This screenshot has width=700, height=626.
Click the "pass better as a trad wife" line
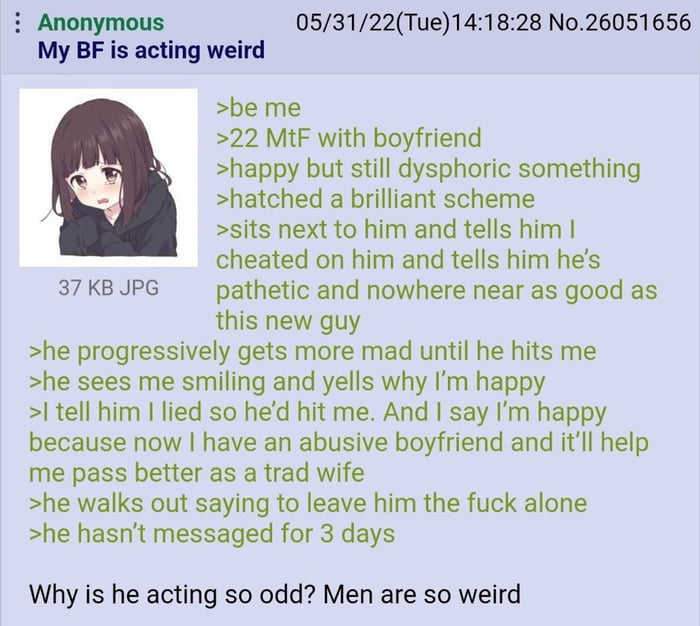[197, 473]
